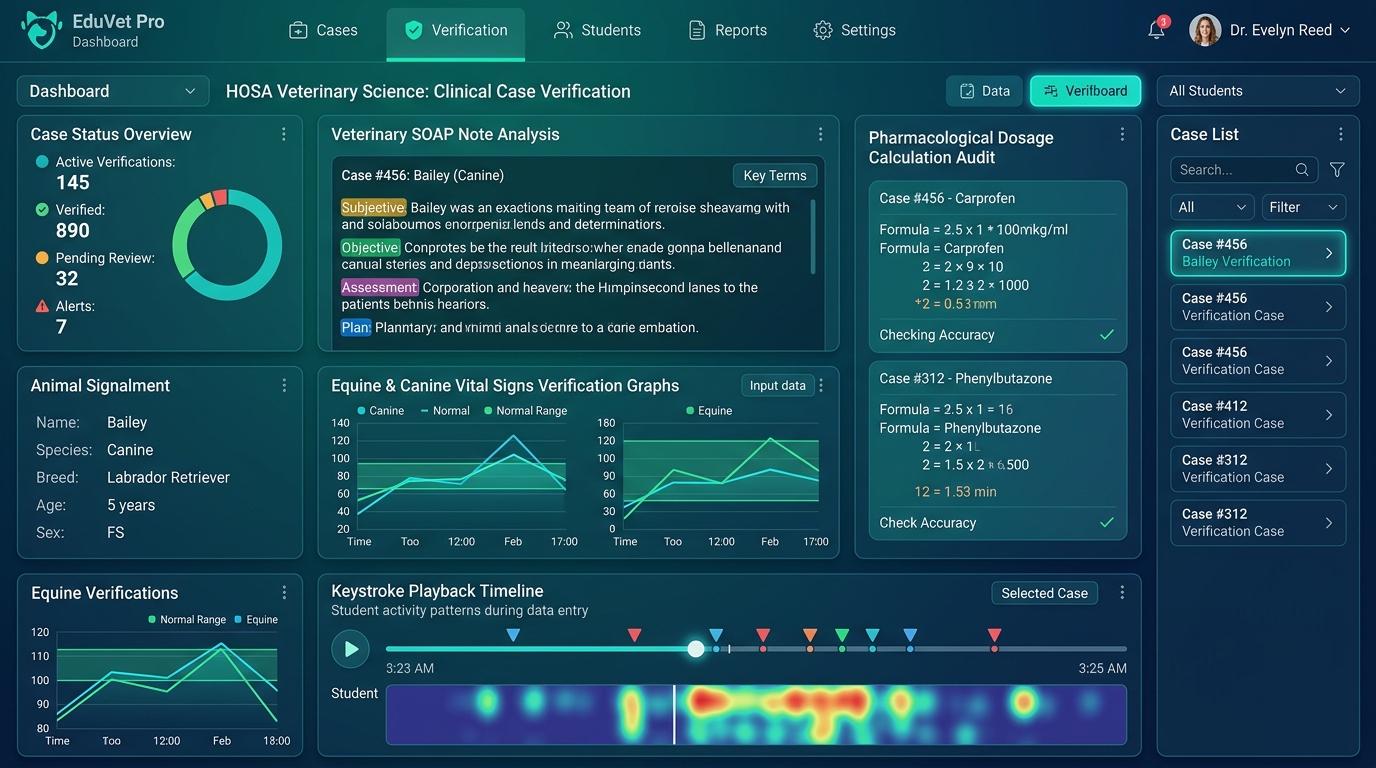Screen dimensions: 1376x768
Task: Click the orange marker on the timeline
Action: (810, 635)
